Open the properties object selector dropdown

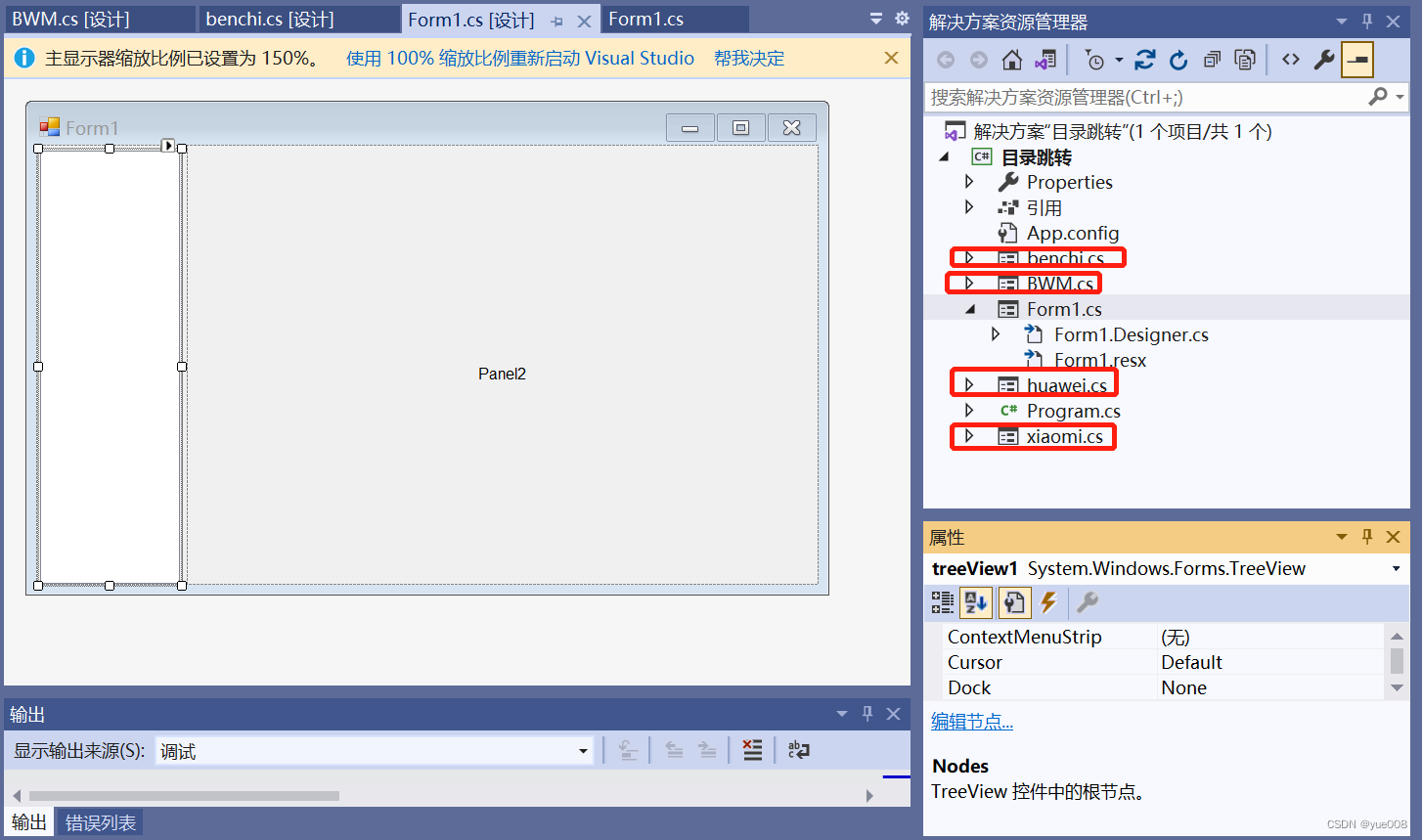coord(1397,569)
